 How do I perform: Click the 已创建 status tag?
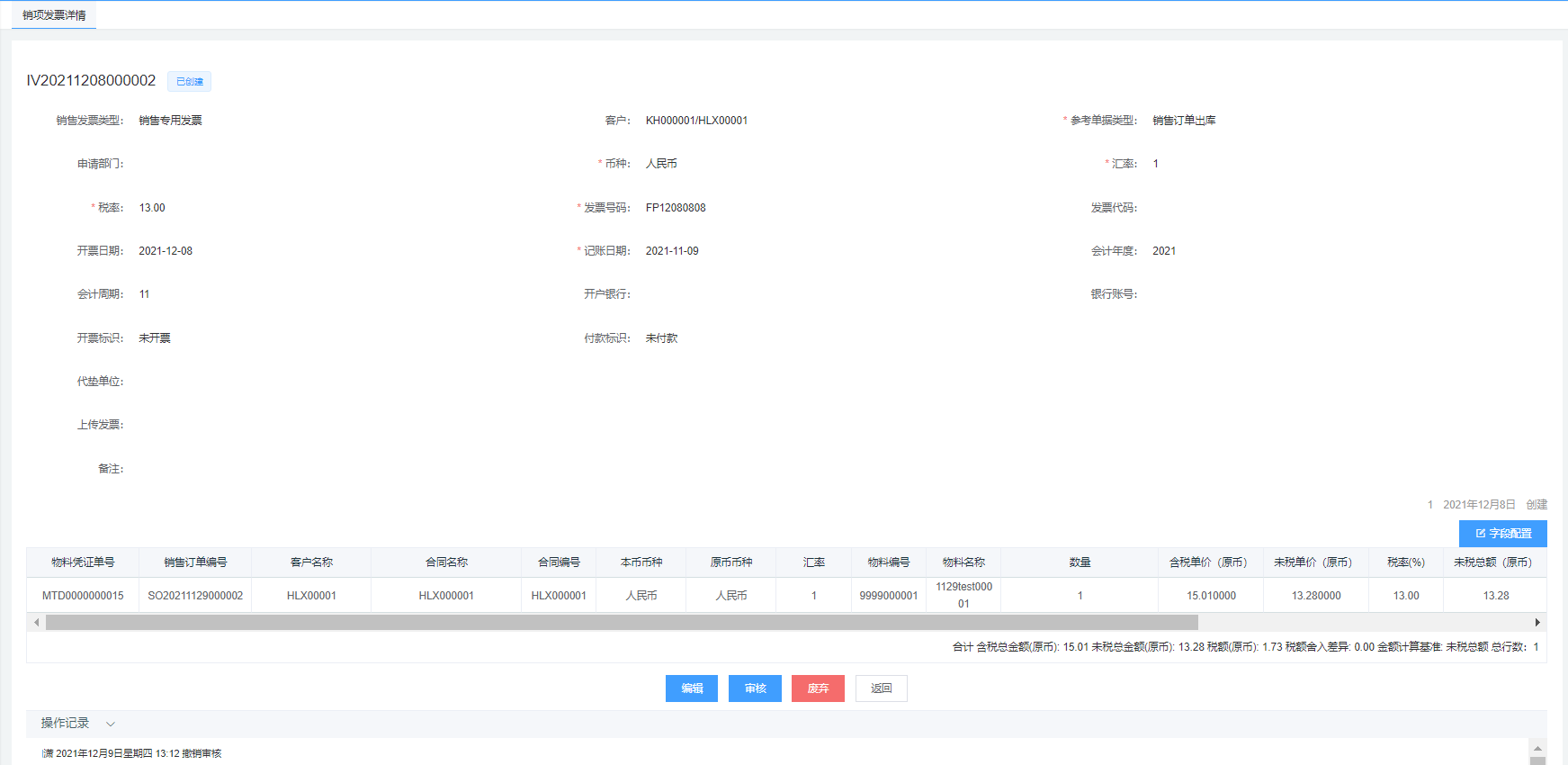point(189,82)
